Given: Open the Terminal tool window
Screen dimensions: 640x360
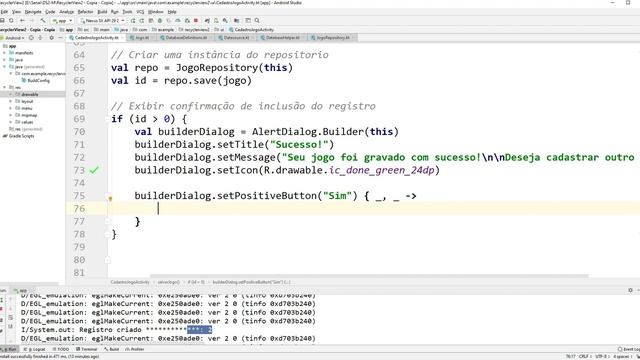Looking at the screenshot, I should tap(87, 349).
